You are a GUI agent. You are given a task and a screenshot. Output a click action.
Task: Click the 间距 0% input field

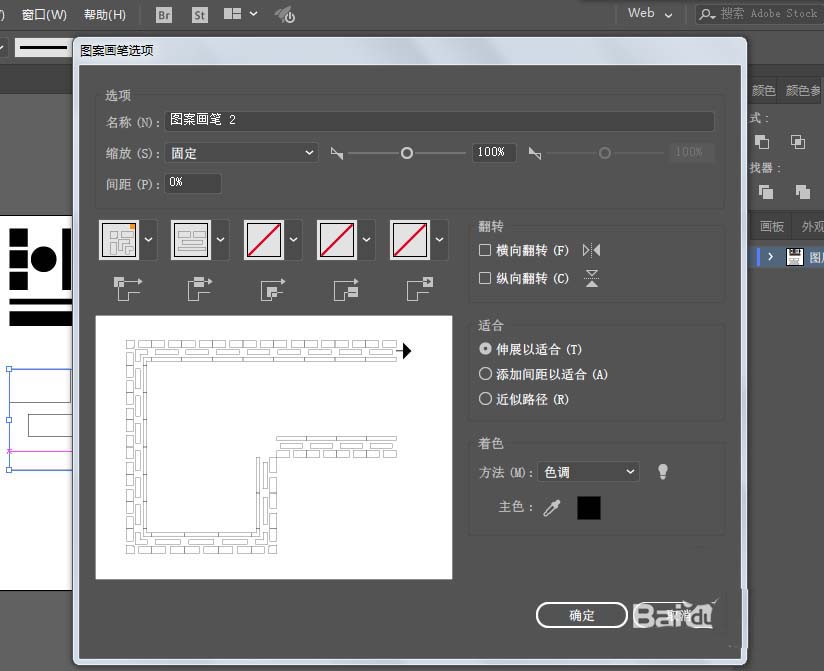(x=193, y=183)
